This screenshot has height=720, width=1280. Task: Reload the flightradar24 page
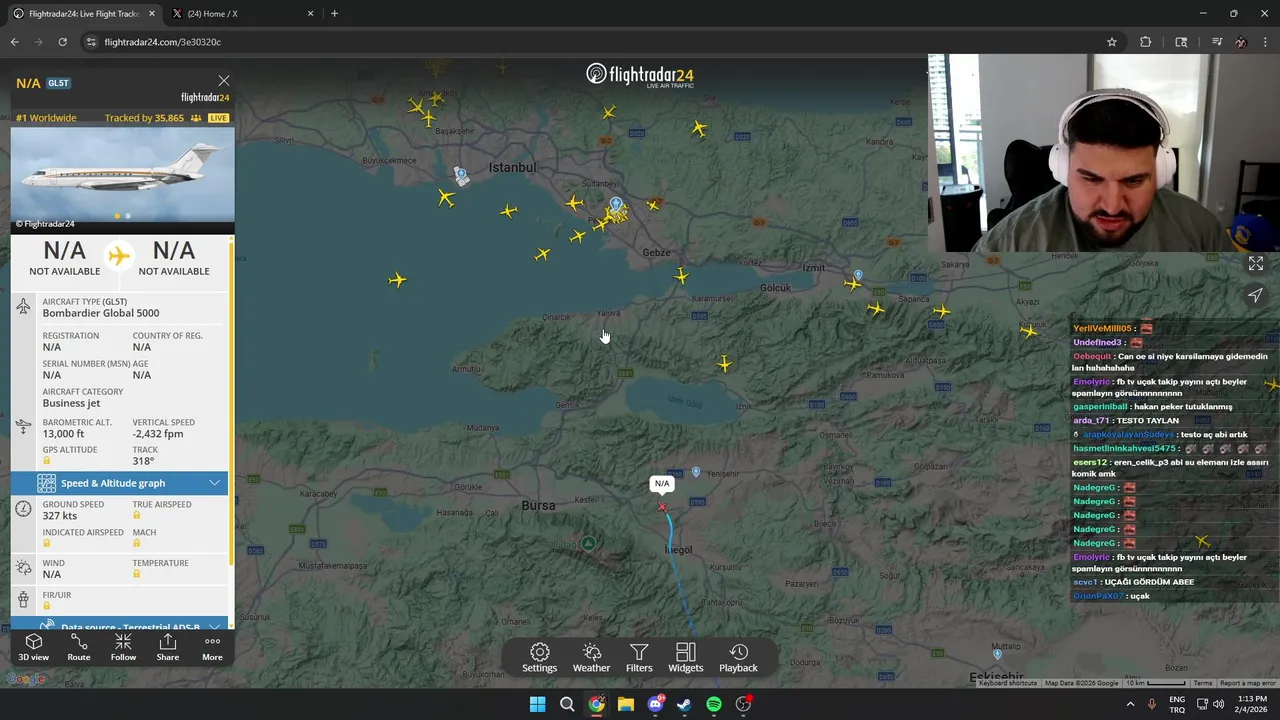62,42
